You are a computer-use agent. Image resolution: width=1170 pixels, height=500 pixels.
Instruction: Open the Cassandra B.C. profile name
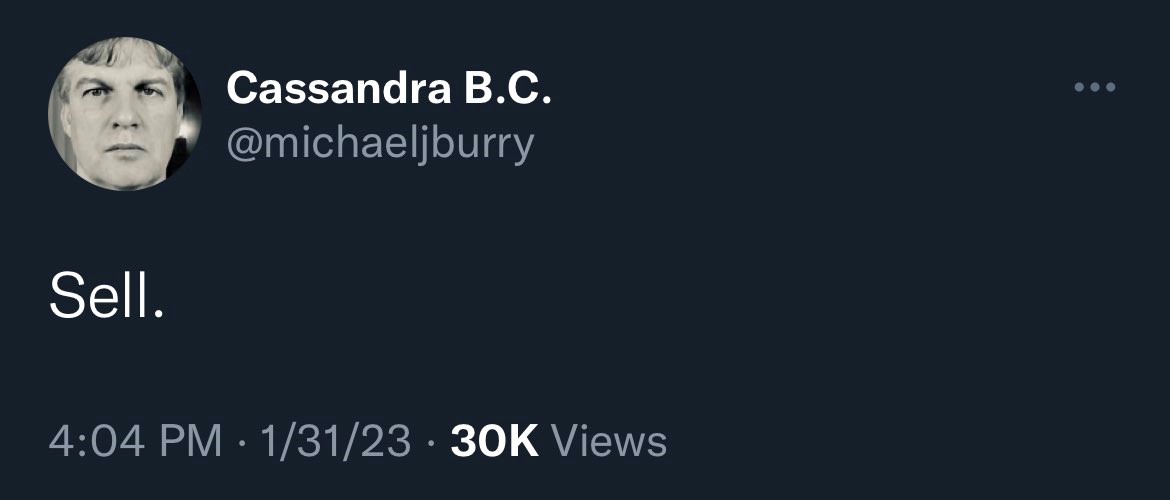[389, 90]
